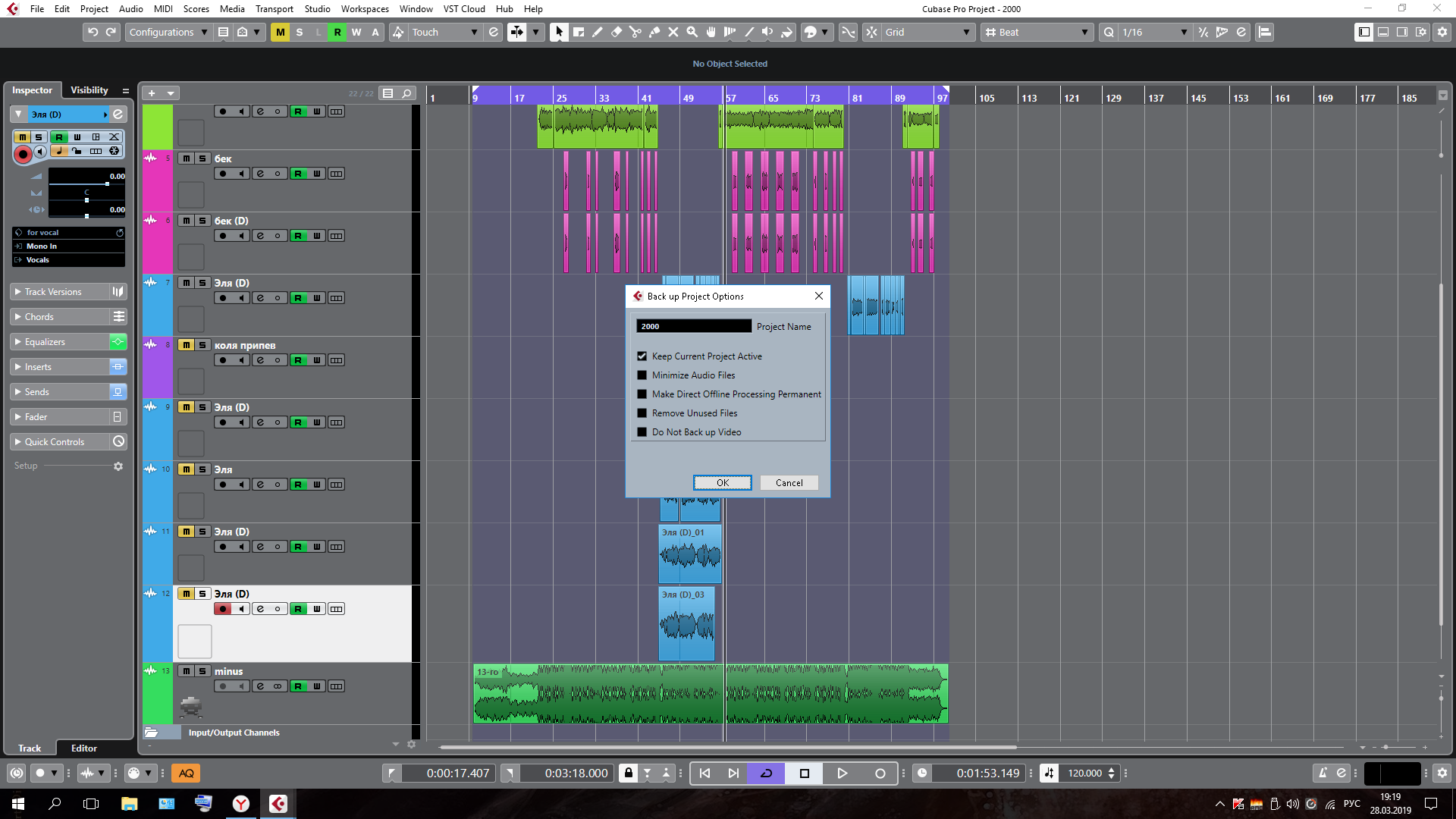Select the Zoom magnifier tool
Viewport: 1456px width, 819px height.
692,32
